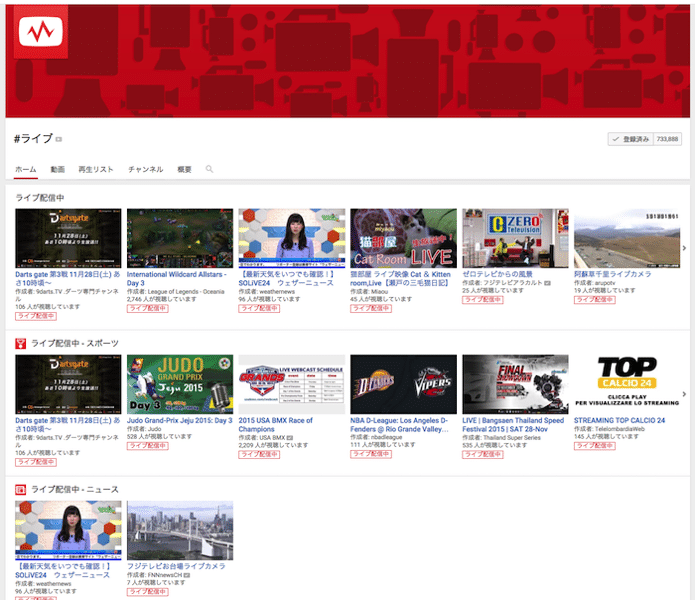Open the channel search magnifier icon
The height and width of the screenshot is (600, 695).
[209, 169]
